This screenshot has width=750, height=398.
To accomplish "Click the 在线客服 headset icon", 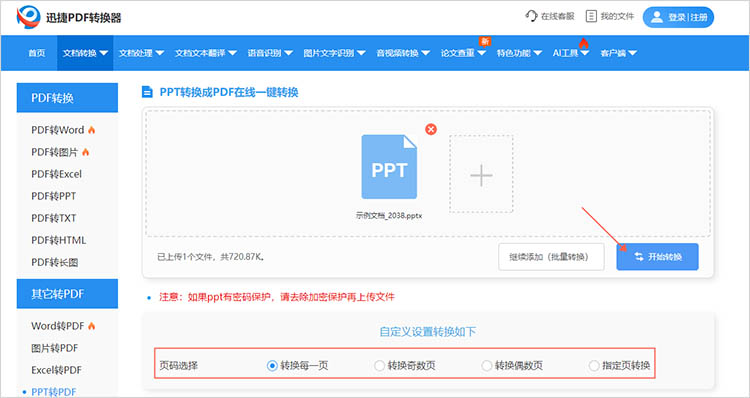I will pyautogui.click(x=531, y=16).
